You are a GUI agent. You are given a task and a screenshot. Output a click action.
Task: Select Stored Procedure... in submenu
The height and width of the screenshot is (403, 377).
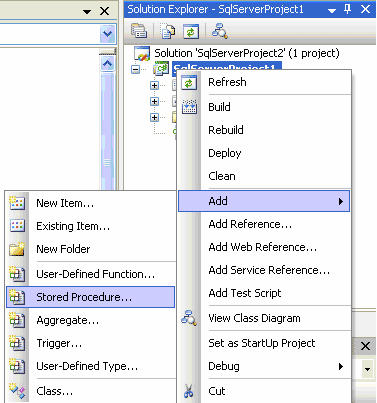click(x=90, y=297)
